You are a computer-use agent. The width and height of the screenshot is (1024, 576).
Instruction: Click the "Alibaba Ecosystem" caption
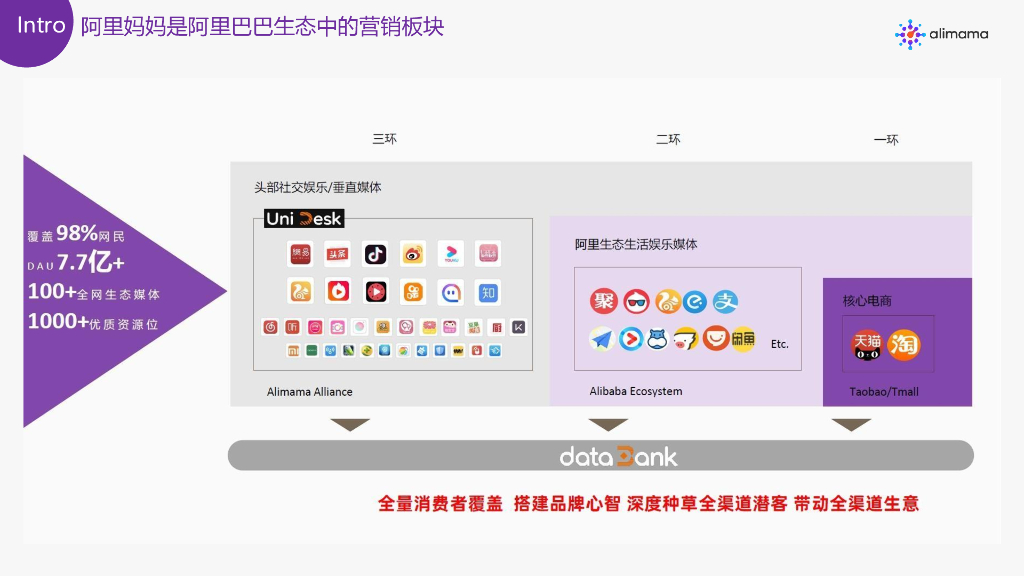coord(636,391)
